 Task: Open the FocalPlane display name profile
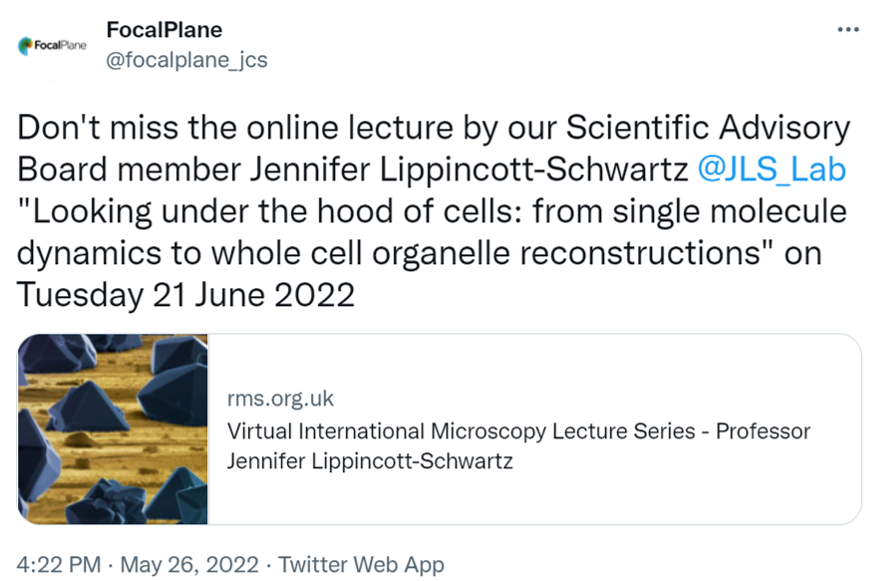click(x=164, y=30)
